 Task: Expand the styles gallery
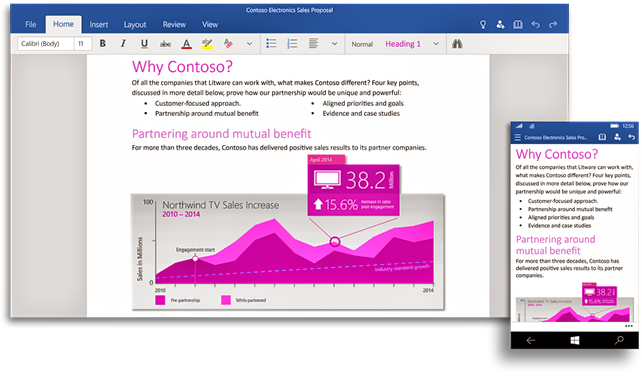point(436,44)
